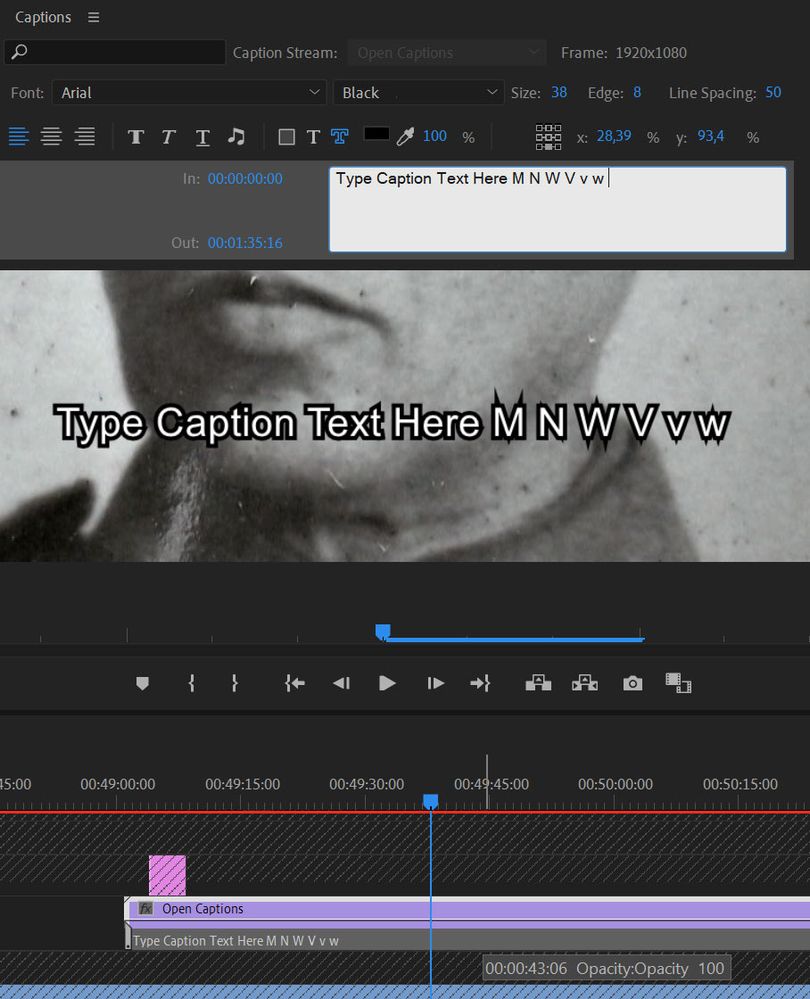Open the Captions panel menu
Viewport: 810px width, 999px height.
point(93,17)
